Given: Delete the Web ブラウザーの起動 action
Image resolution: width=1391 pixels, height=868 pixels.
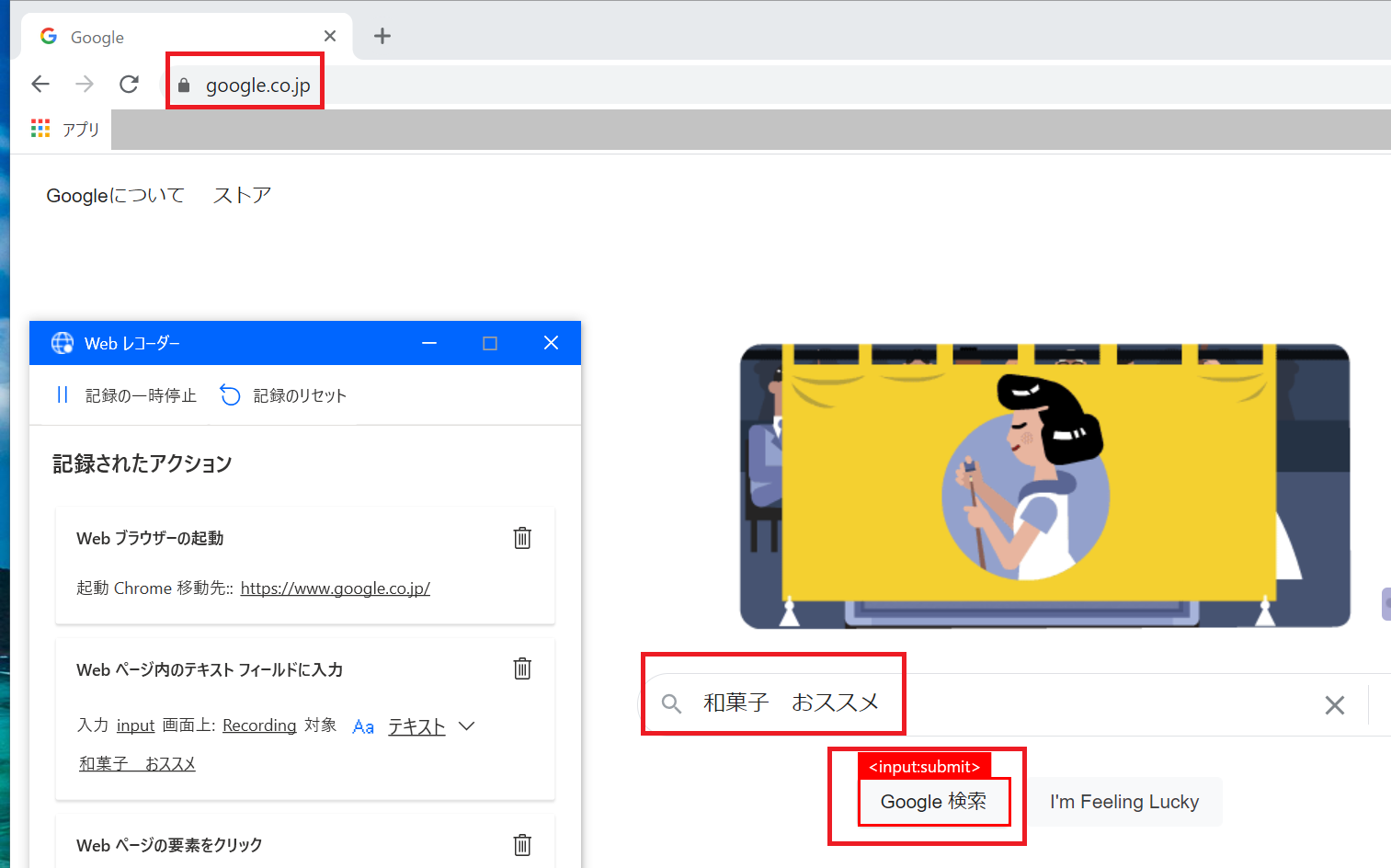Looking at the screenshot, I should click(x=522, y=538).
